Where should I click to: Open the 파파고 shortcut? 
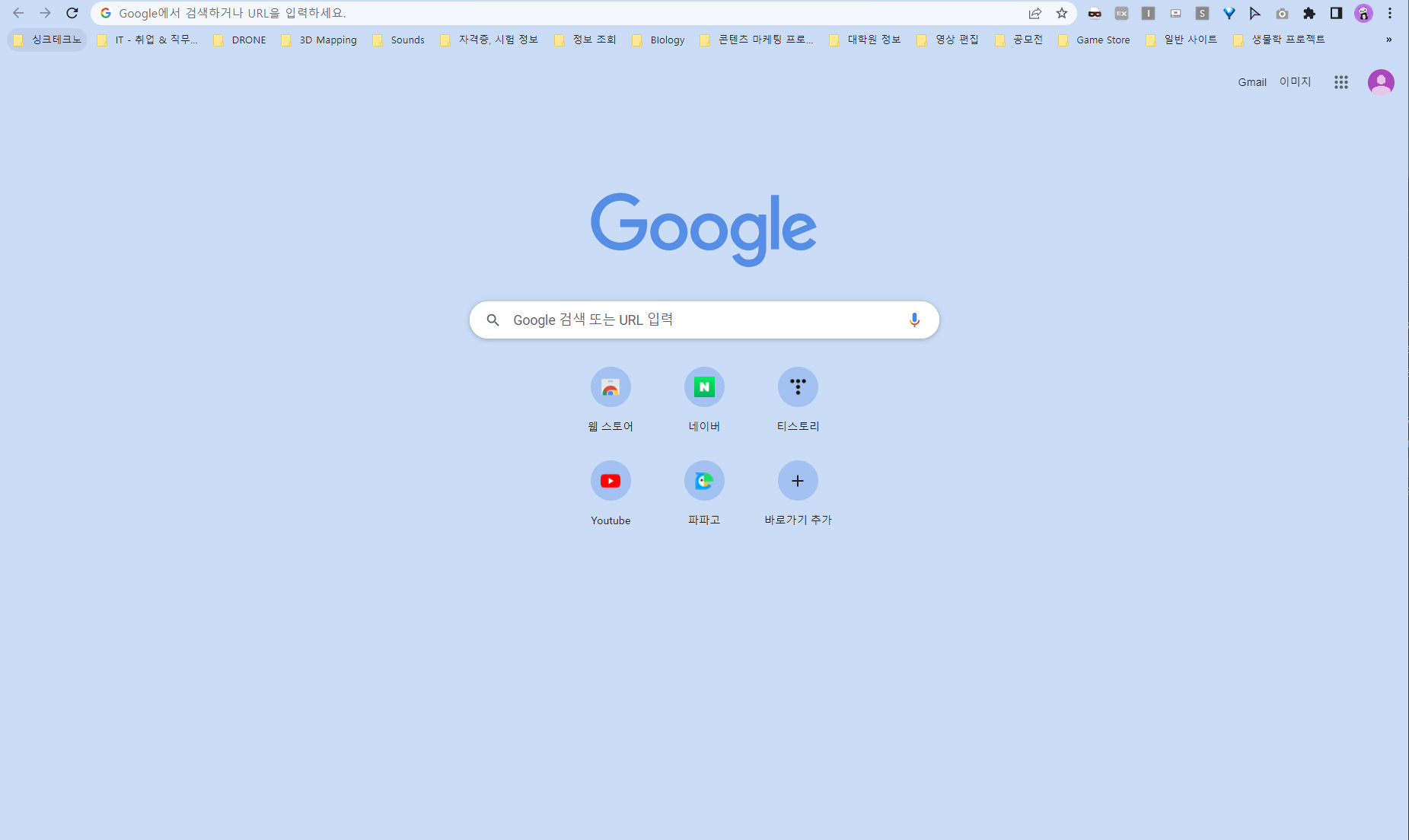[704, 494]
